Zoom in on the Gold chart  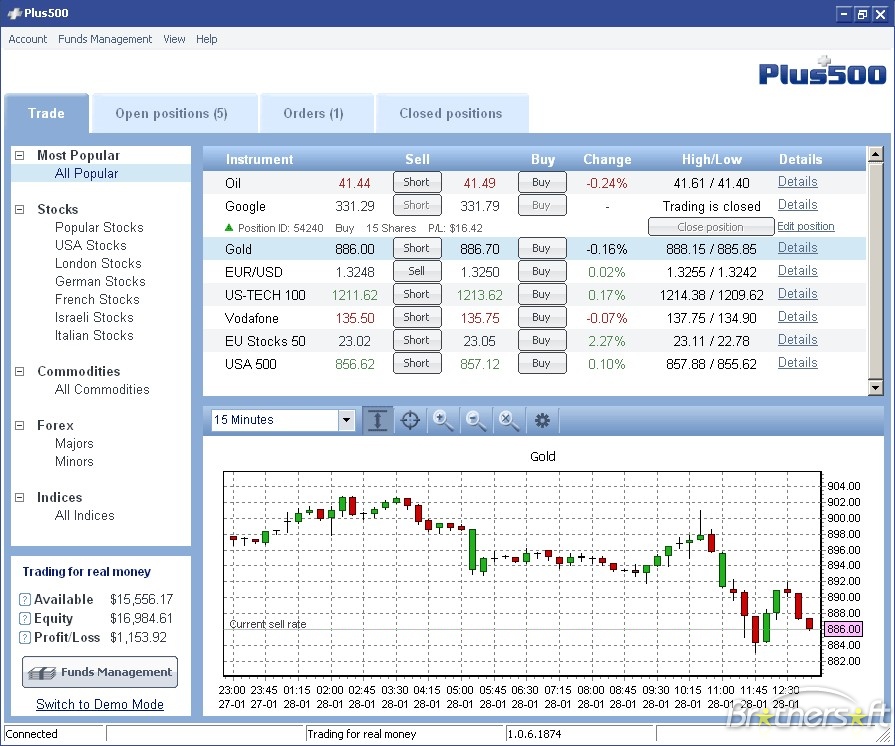click(443, 420)
